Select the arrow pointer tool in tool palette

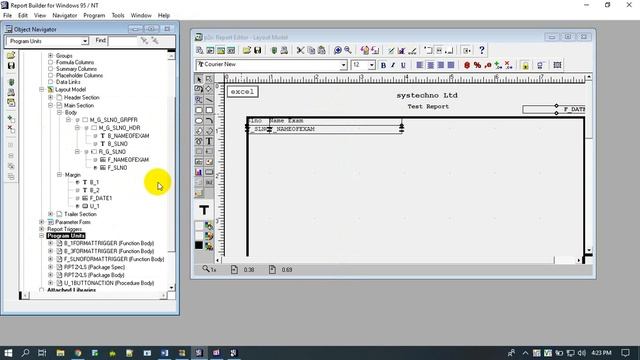pyautogui.click(x=199, y=79)
